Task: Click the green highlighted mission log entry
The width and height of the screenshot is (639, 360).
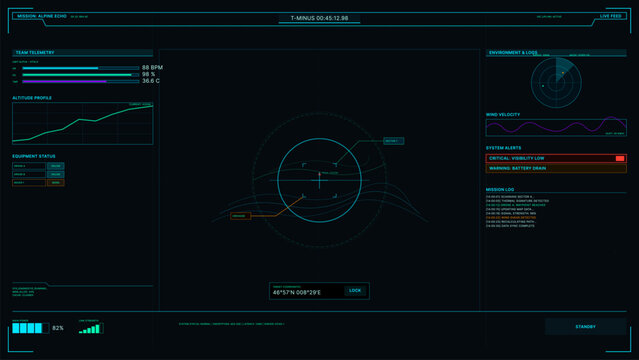Action: coord(516,205)
